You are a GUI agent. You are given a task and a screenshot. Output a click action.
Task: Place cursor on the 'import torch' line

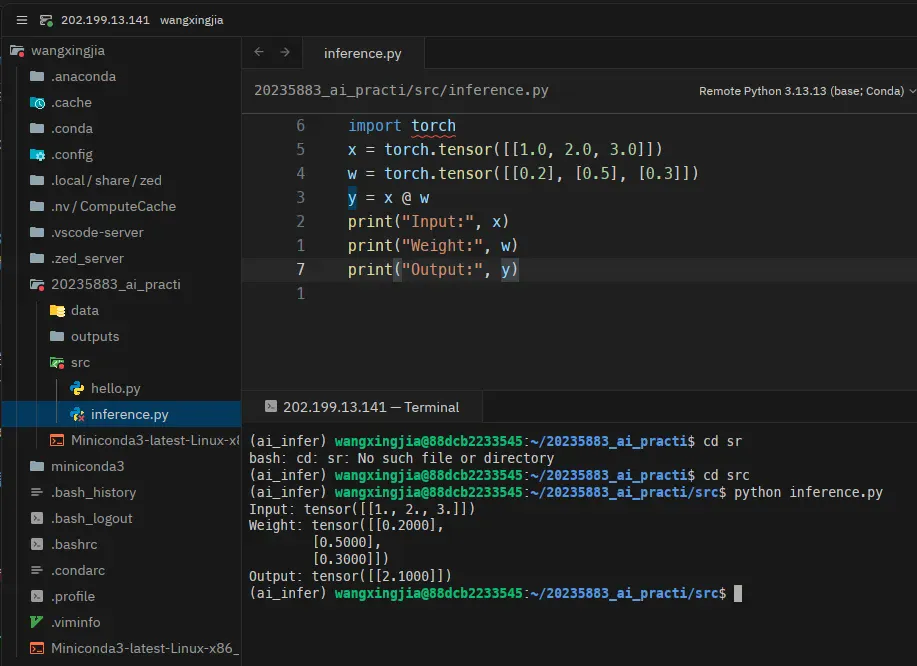click(x=402, y=126)
